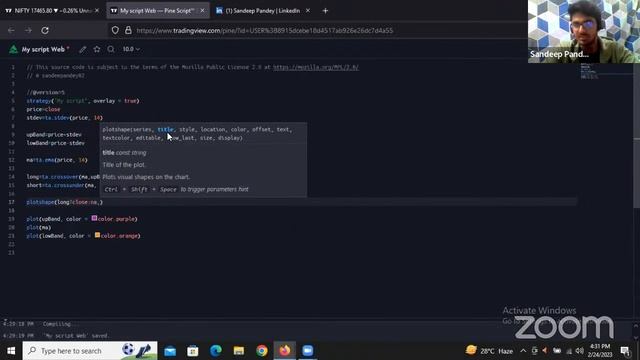Click line 17 plotshape code
640x360 pixels.
(64, 202)
